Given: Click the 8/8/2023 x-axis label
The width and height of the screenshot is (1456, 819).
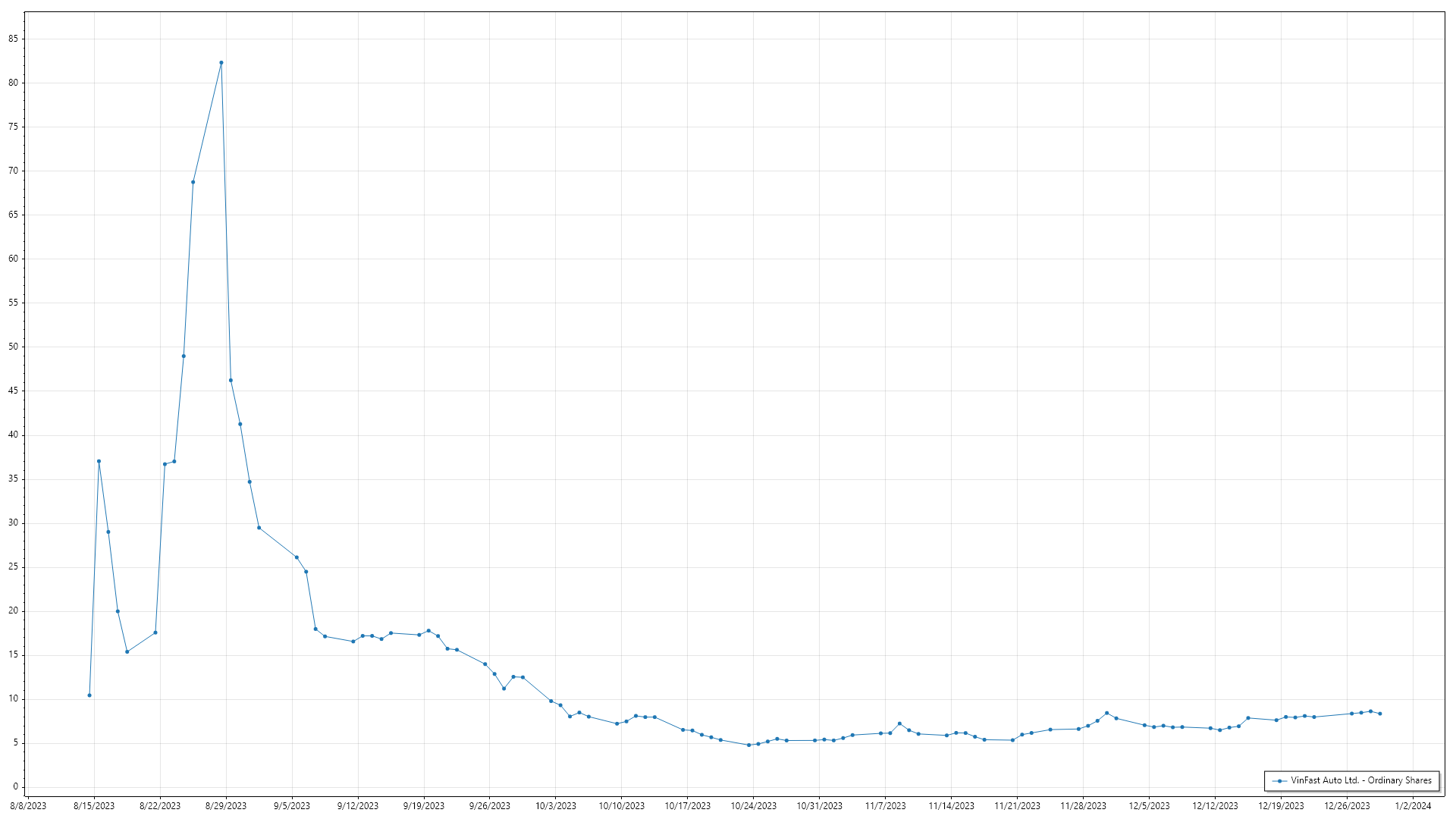Looking at the screenshot, I should click(28, 806).
